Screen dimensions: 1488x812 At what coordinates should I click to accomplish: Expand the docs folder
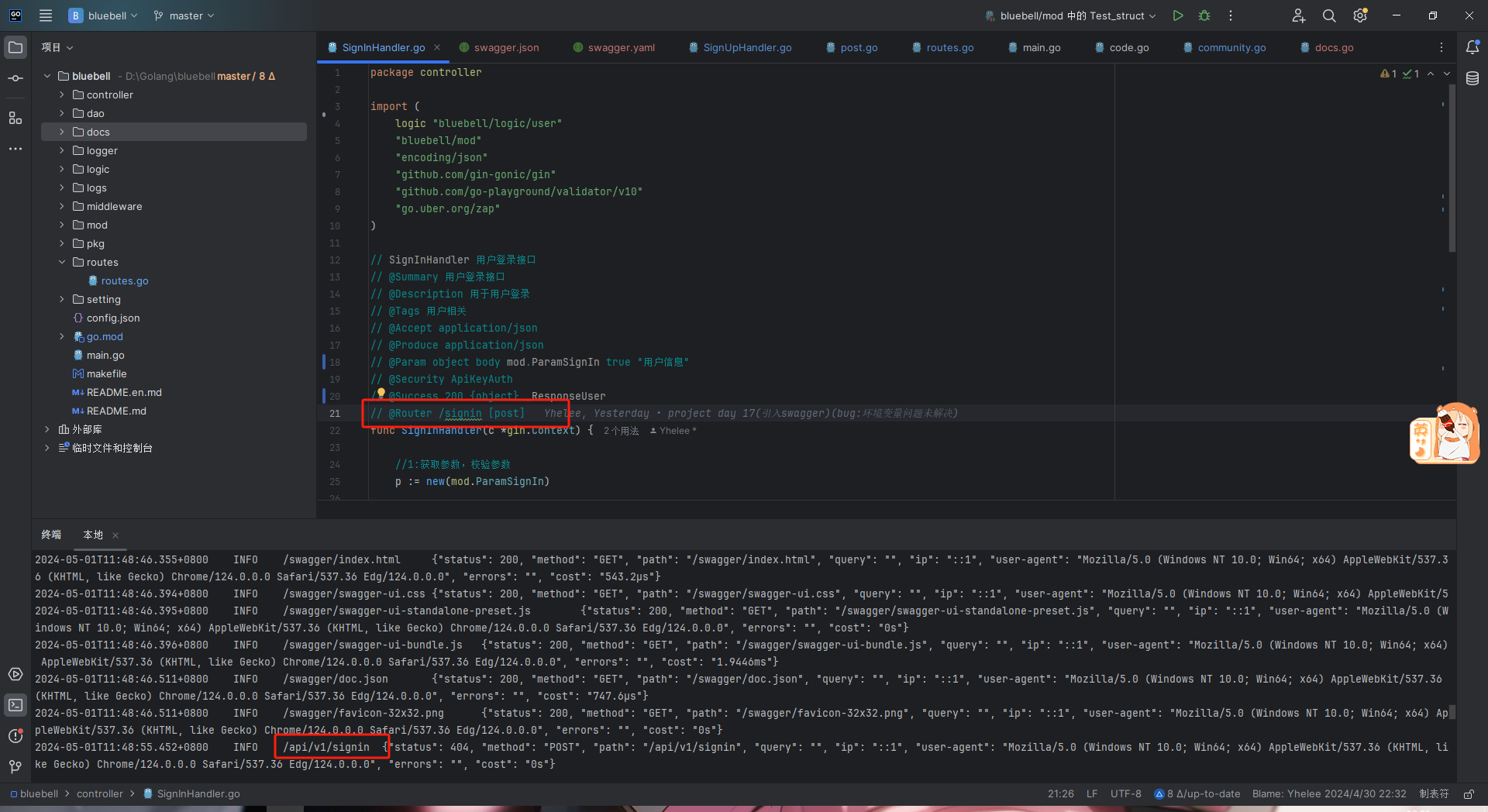tap(62, 132)
